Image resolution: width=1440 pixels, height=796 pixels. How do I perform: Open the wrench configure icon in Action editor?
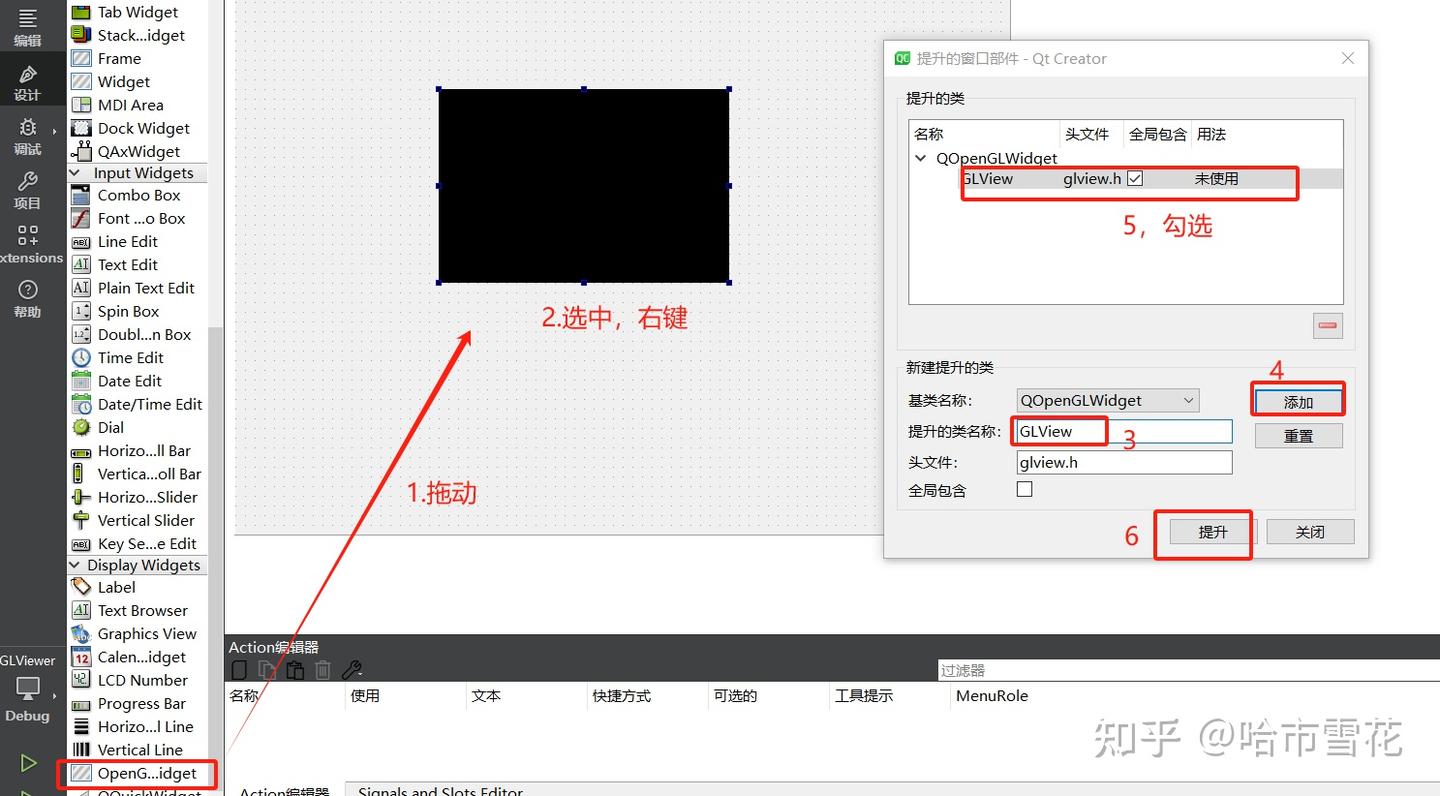pos(352,669)
